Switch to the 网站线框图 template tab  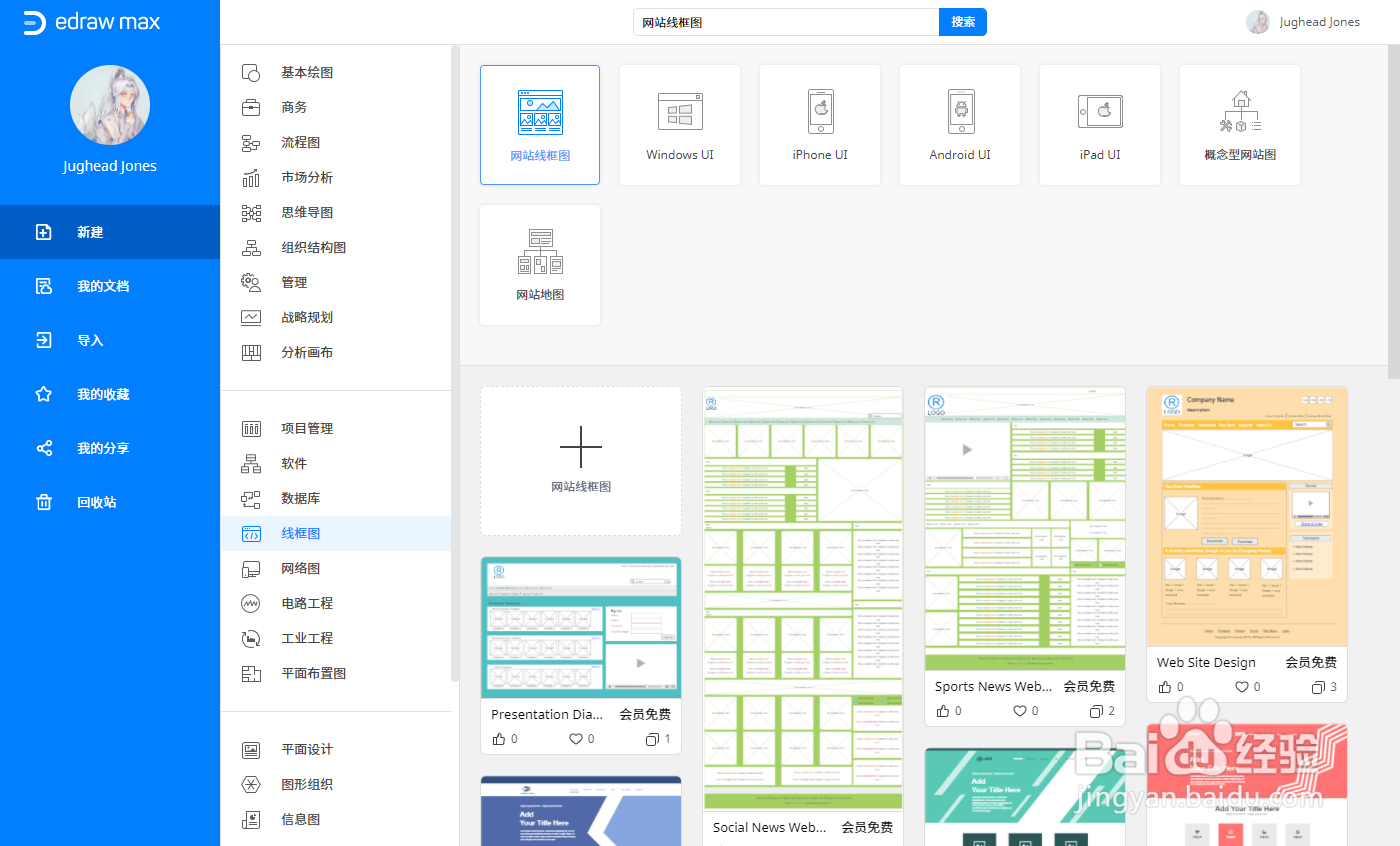[x=540, y=124]
